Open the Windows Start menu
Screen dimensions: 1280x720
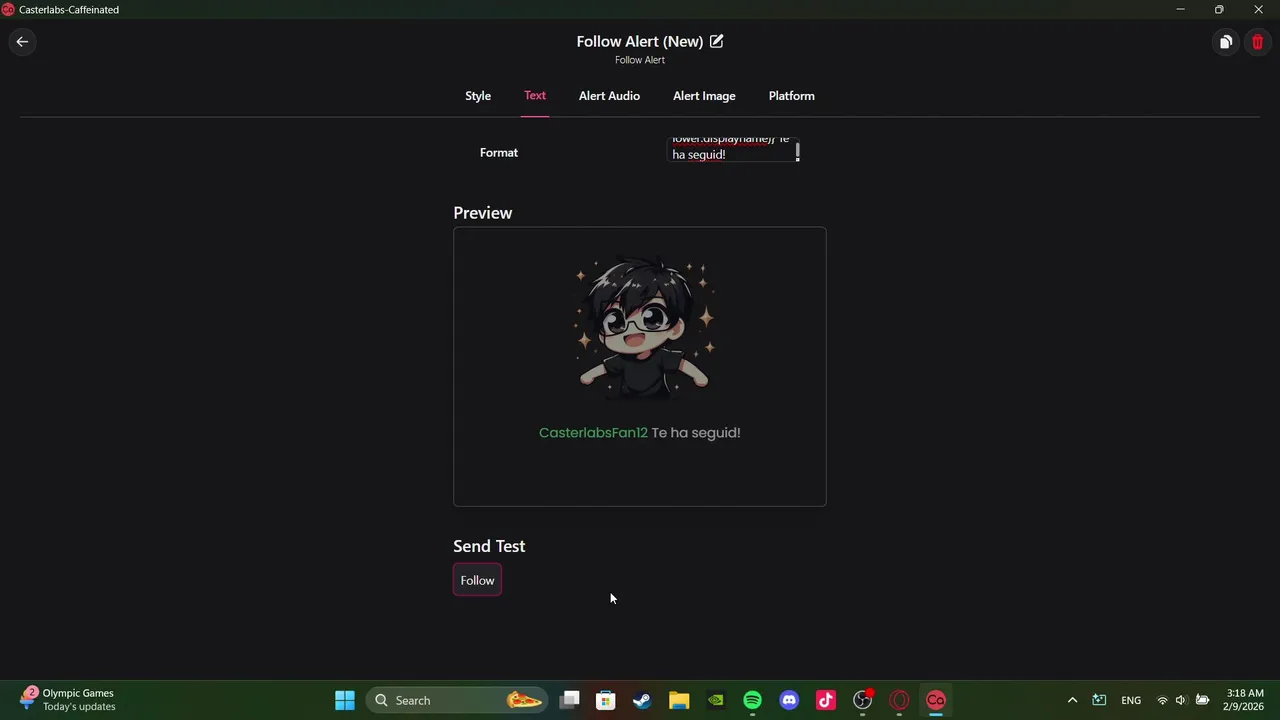[345, 700]
